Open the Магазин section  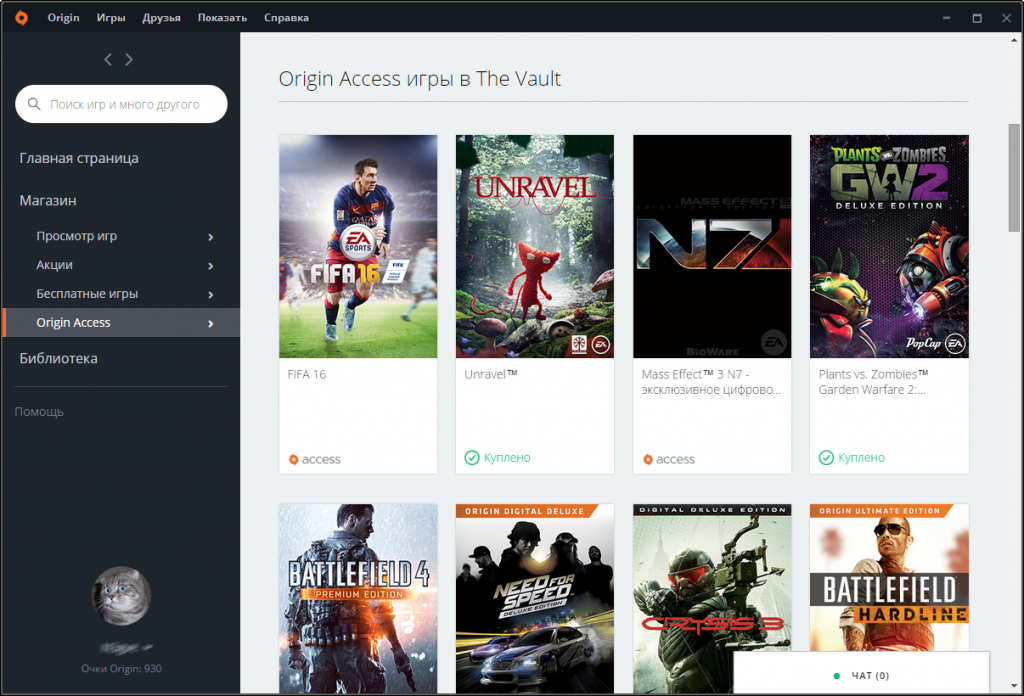pyautogui.click(x=48, y=200)
